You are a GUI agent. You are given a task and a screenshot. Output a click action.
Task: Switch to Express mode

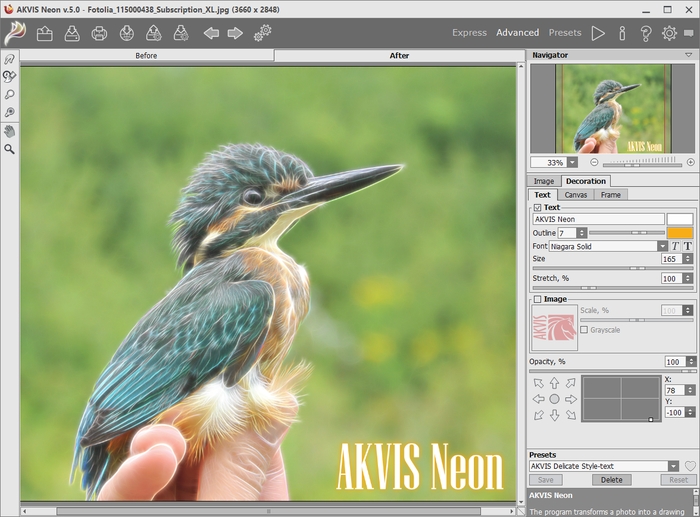(x=469, y=33)
